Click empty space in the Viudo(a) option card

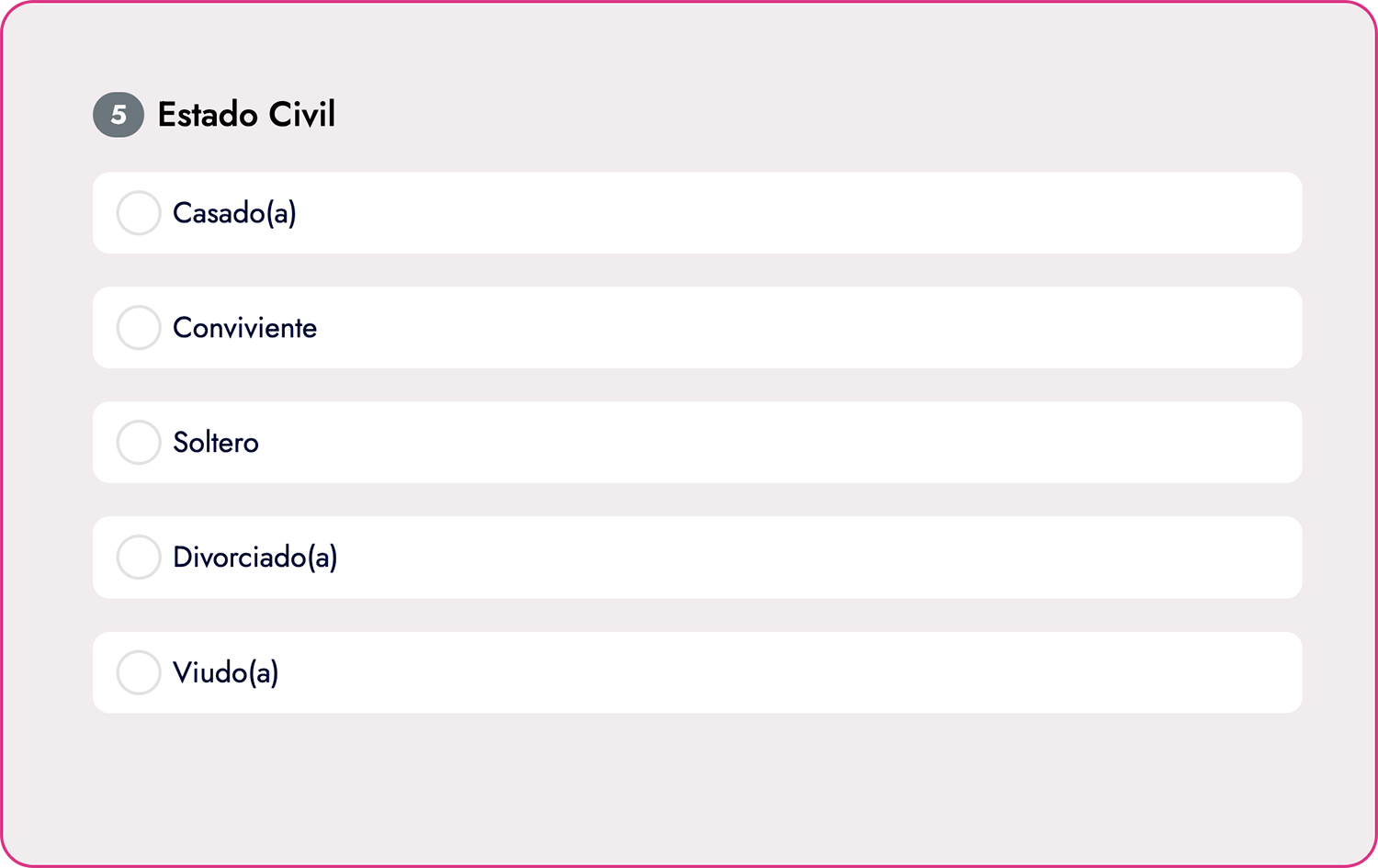tap(781, 672)
